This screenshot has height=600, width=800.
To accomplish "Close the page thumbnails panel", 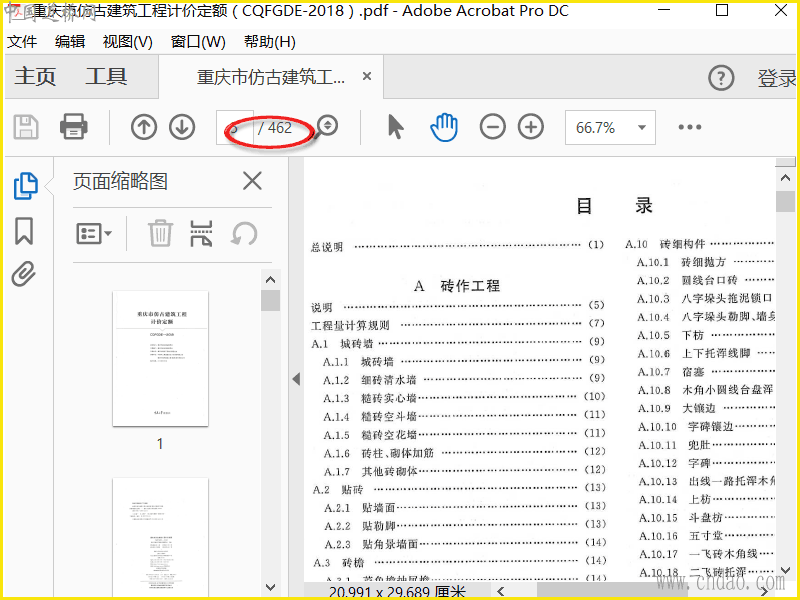I will [252, 181].
